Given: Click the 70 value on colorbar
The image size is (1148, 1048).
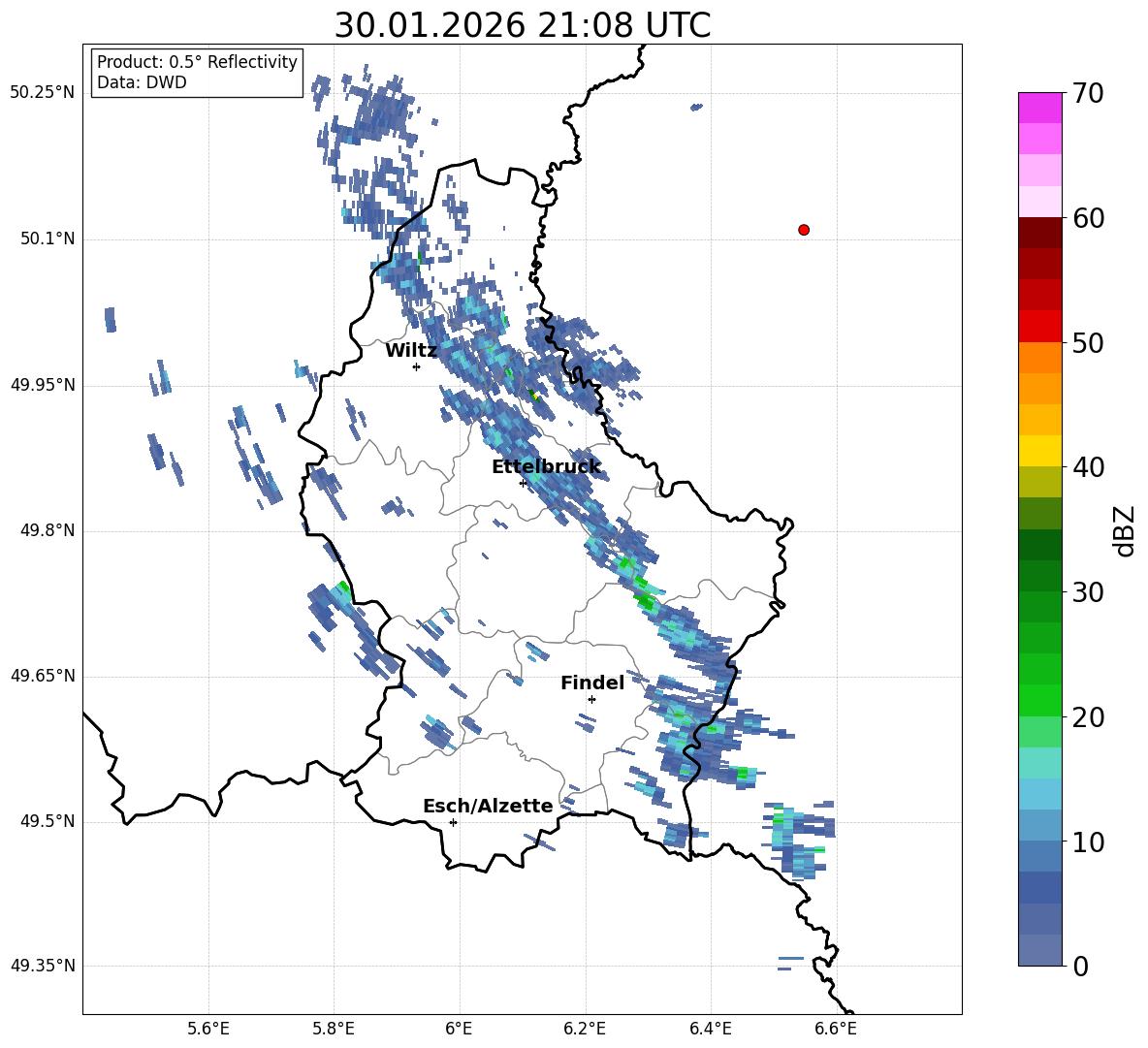Looking at the screenshot, I should [1088, 93].
